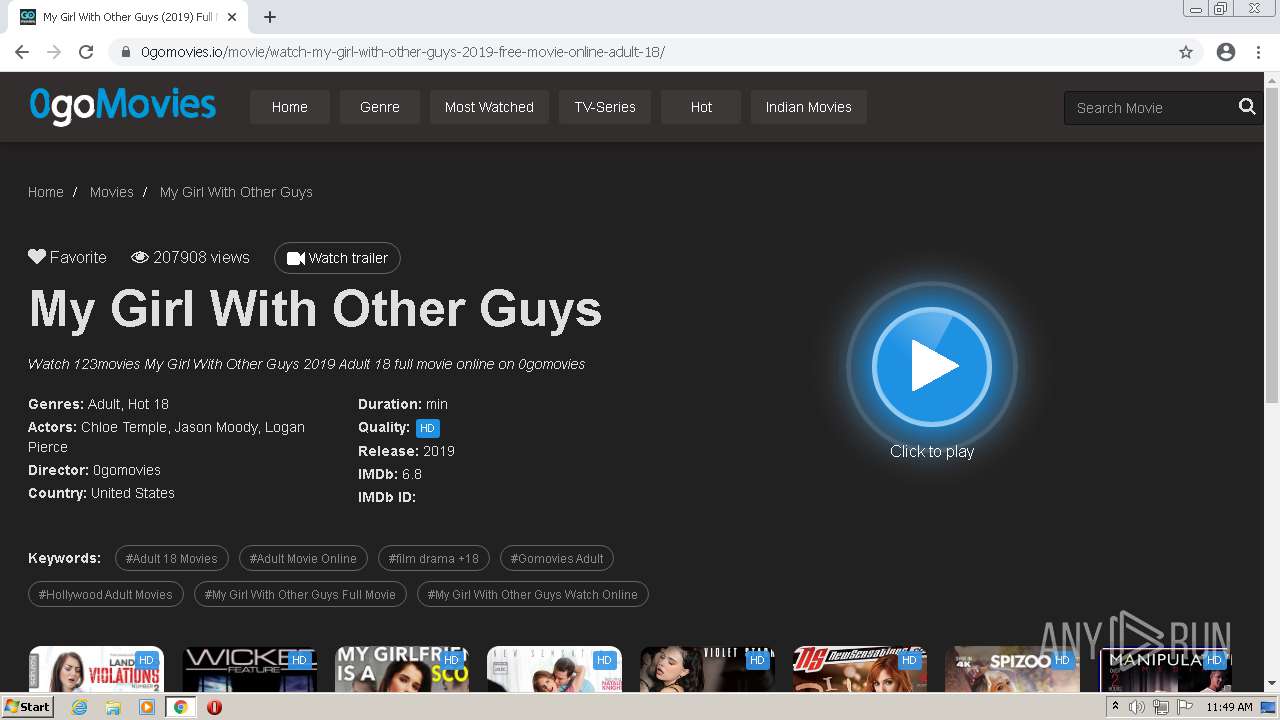The image size is (1280, 720).
Task: Open the Genre nav menu
Action: [380, 107]
